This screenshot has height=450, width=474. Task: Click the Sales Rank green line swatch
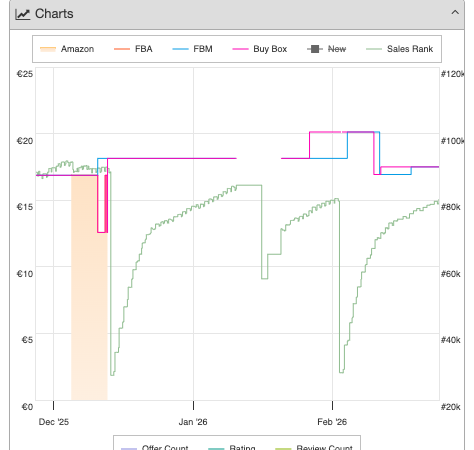point(374,49)
